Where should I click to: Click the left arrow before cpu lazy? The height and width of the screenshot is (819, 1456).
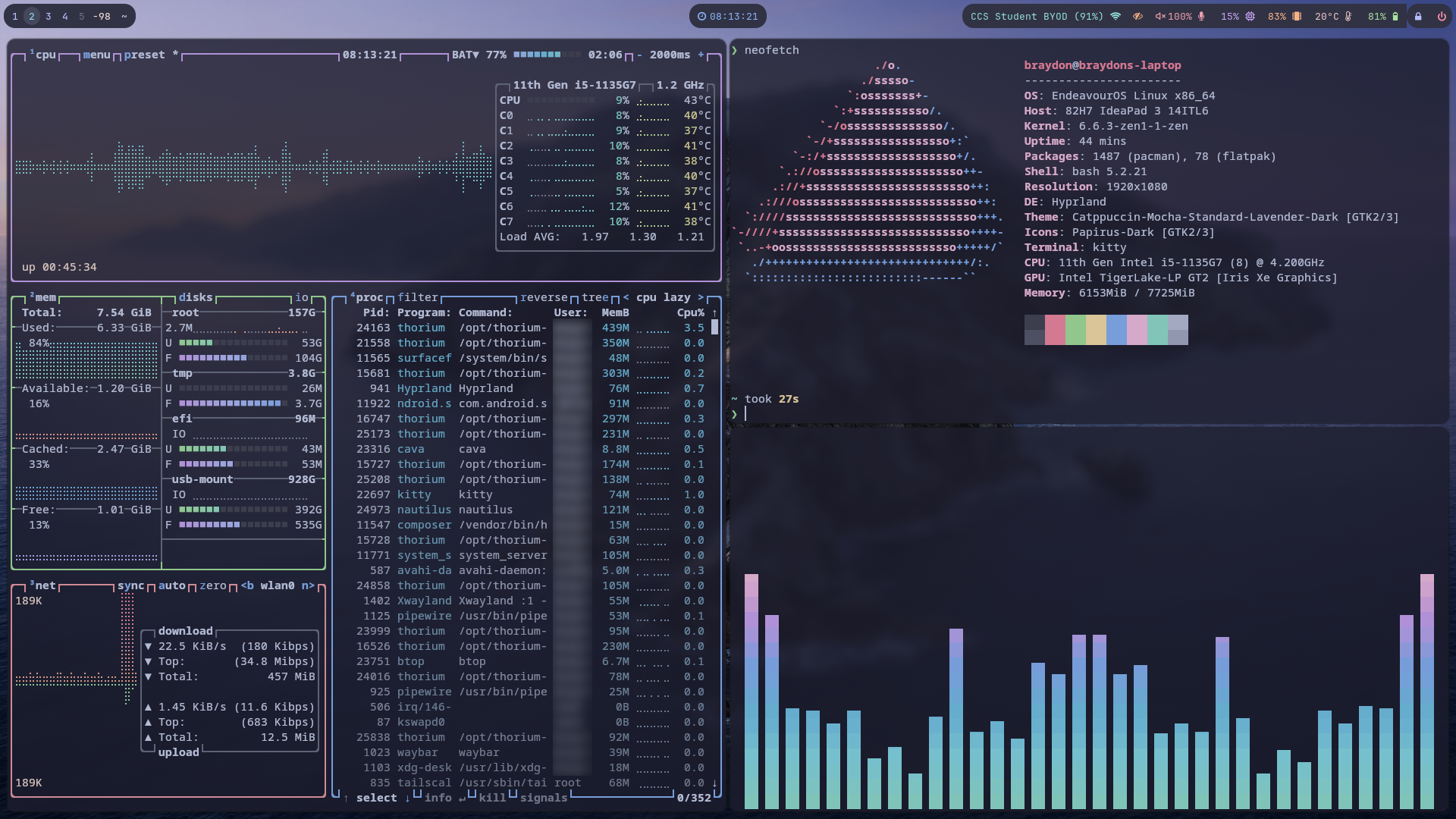pos(626,297)
